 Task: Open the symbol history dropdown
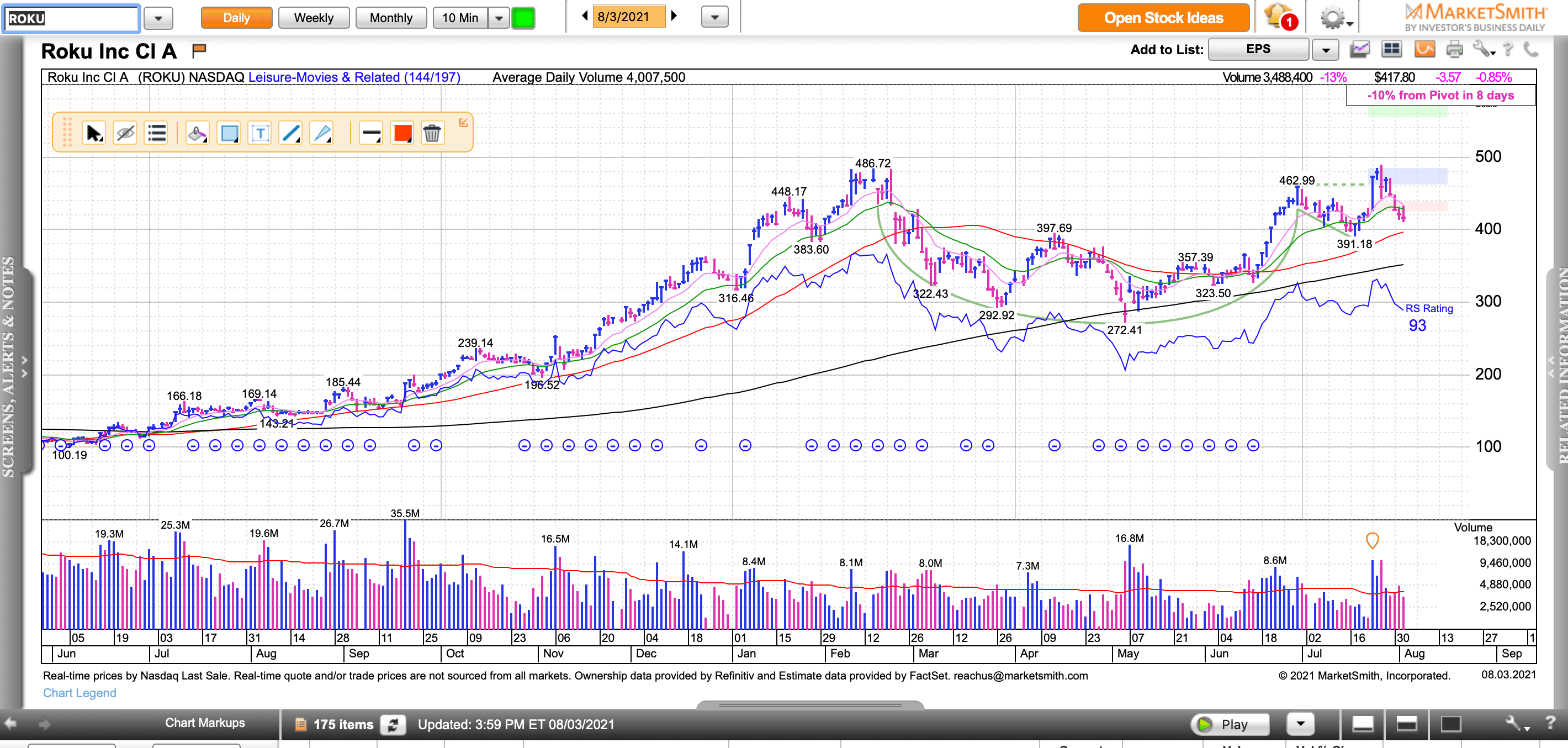click(x=158, y=18)
